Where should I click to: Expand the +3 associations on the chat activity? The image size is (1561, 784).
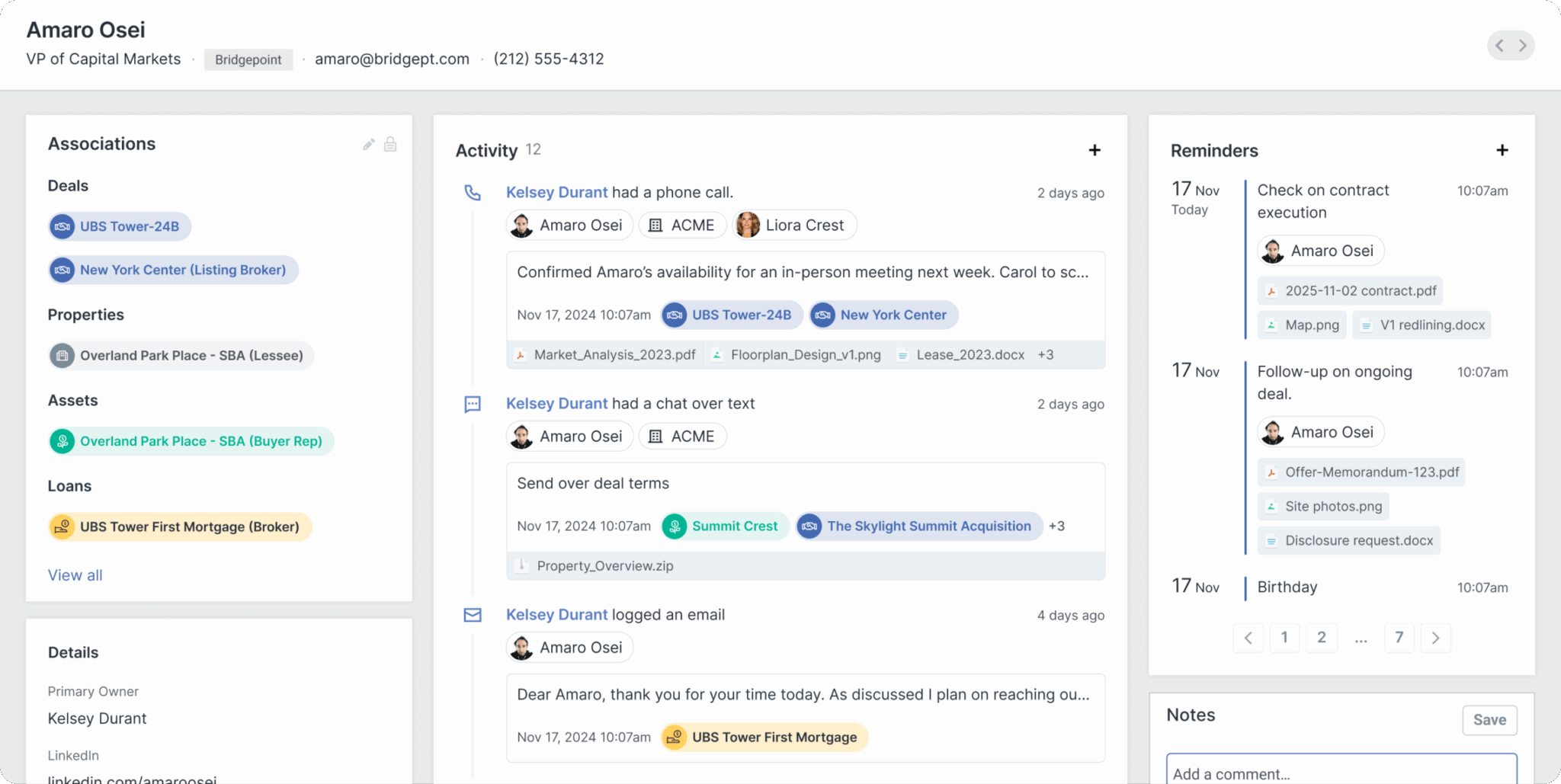[1056, 526]
